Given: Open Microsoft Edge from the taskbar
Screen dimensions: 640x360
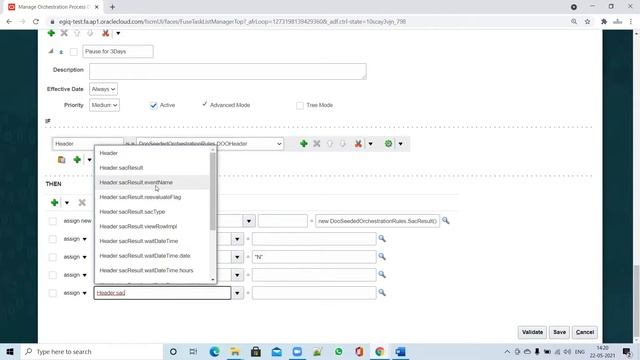Looking at the screenshot, I should coord(214,351).
